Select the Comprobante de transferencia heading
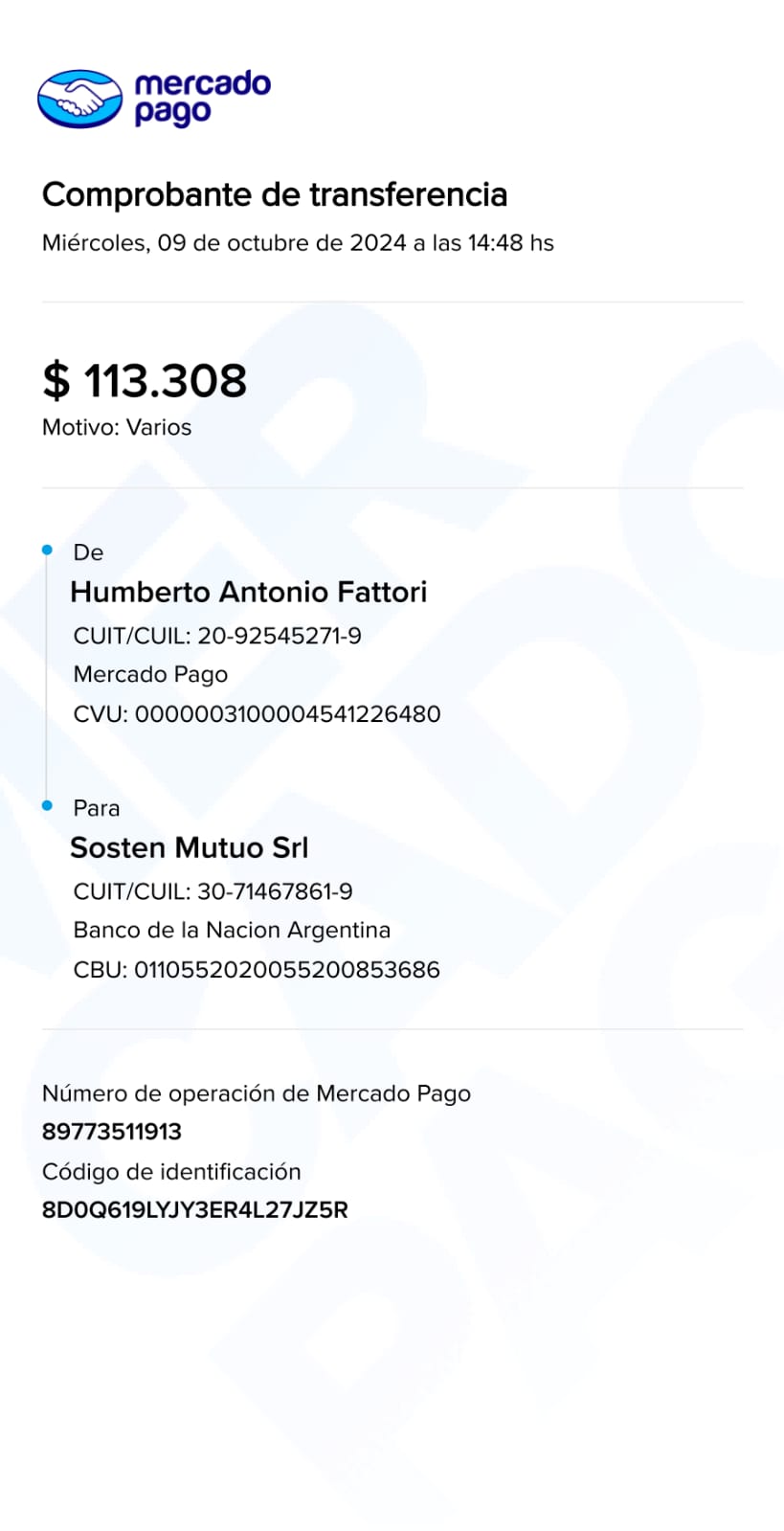The image size is (784, 1531). point(275,194)
